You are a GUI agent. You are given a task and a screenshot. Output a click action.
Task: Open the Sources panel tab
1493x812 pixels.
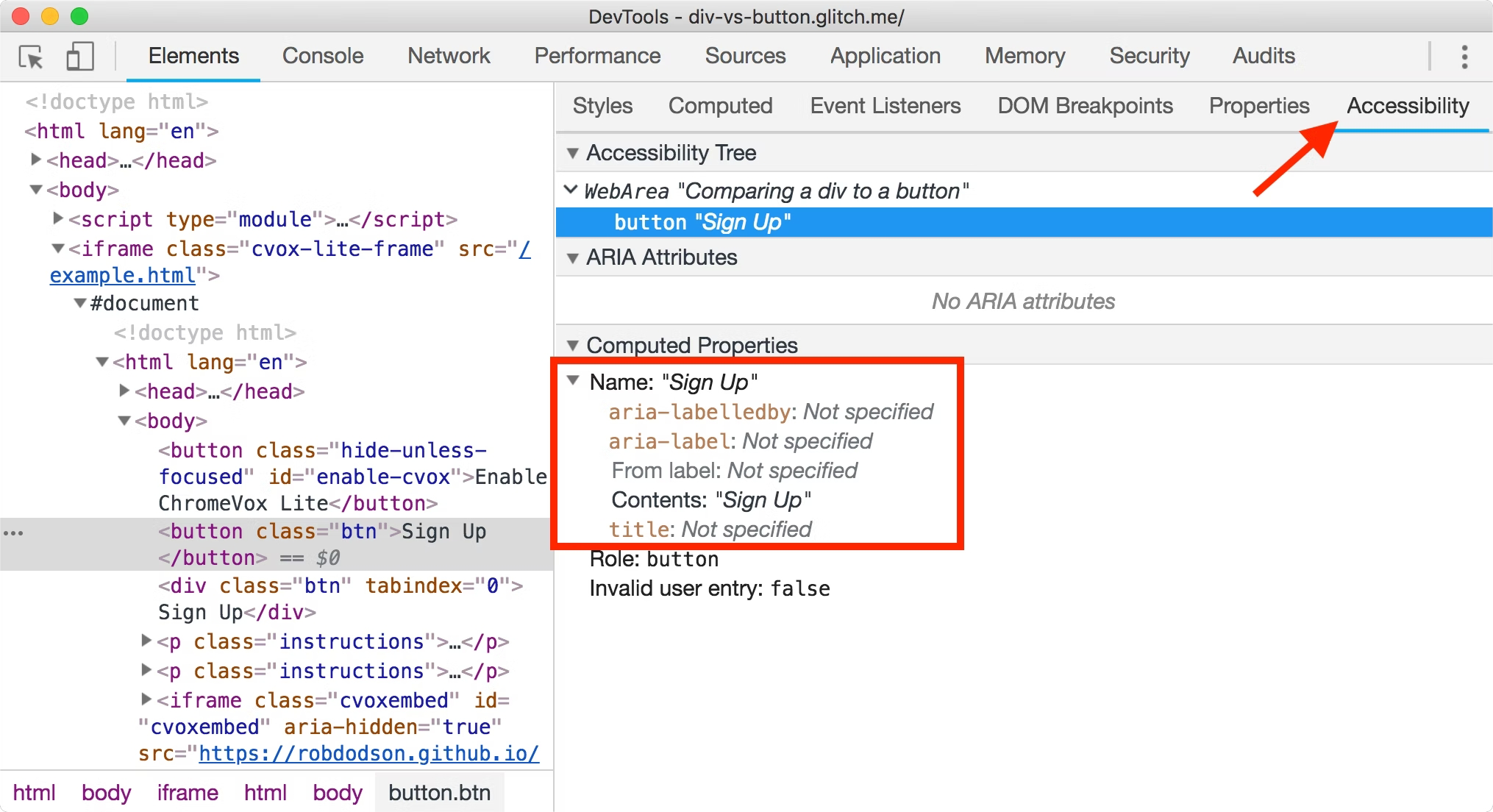click(x=745, y=56)
